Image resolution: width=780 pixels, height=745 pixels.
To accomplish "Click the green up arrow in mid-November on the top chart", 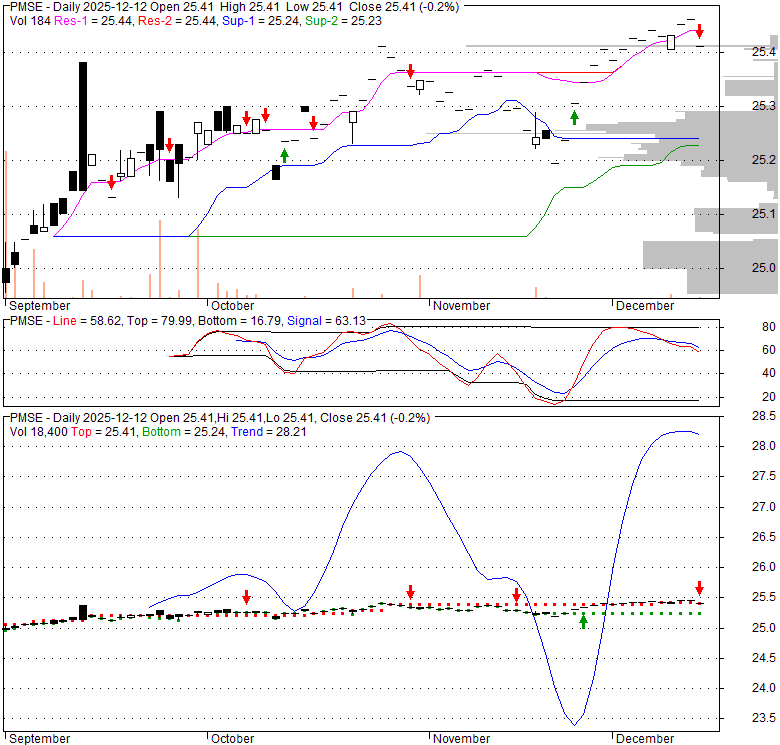I will (x=574, y=117).
